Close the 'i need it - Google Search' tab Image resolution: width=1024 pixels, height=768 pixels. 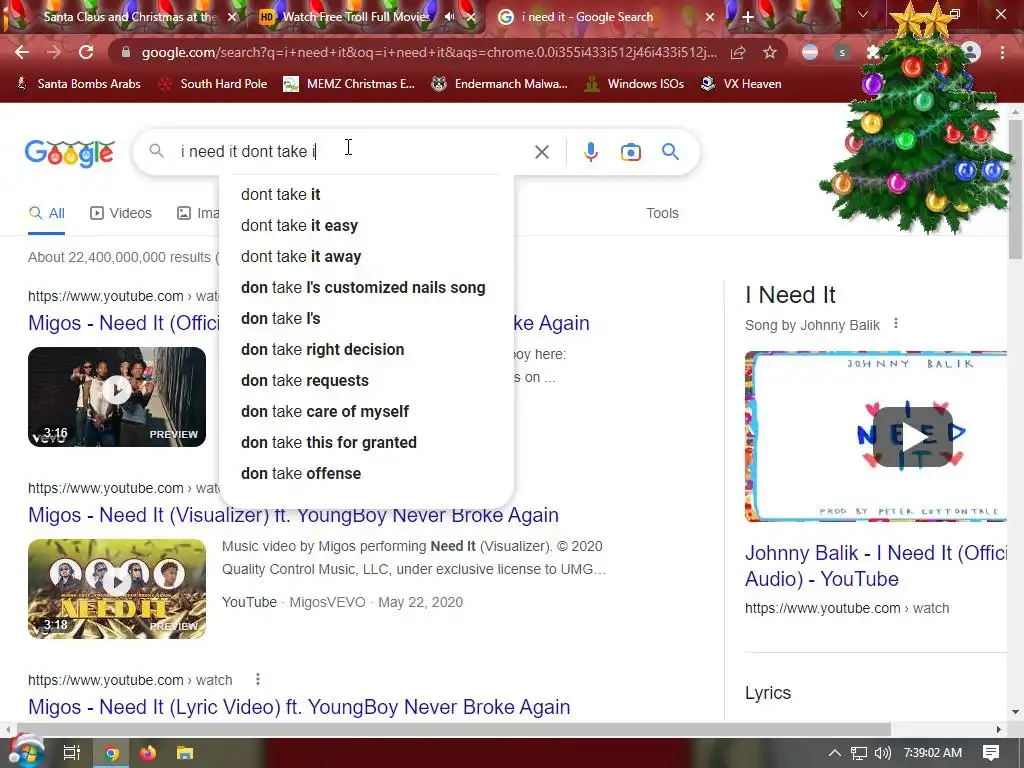[x=710, y=17]
